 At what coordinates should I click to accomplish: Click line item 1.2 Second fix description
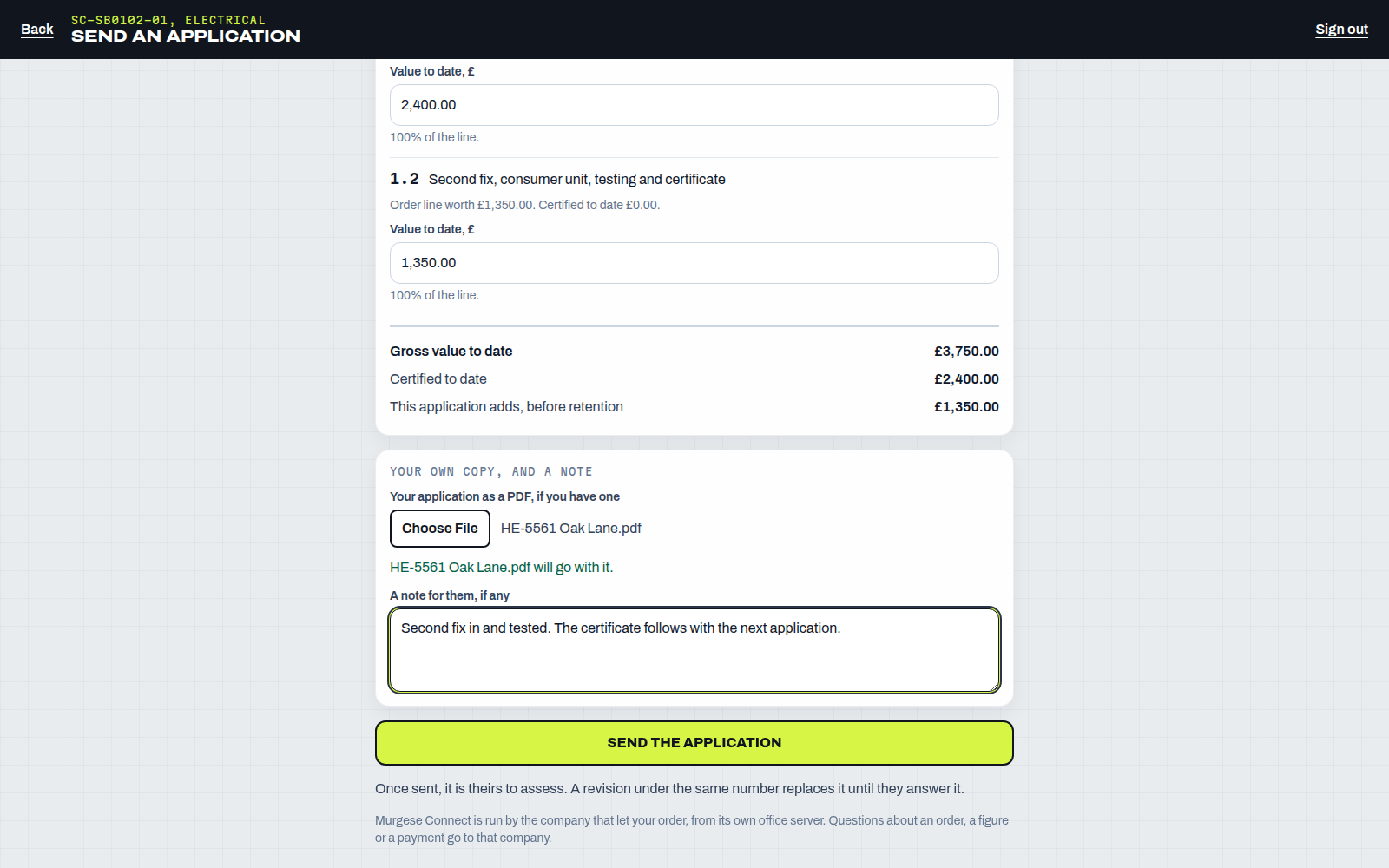[x=576, y=180]
